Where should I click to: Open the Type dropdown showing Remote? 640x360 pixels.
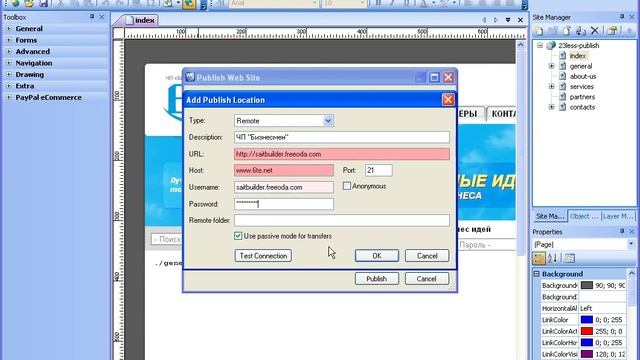tap(328, 121)
